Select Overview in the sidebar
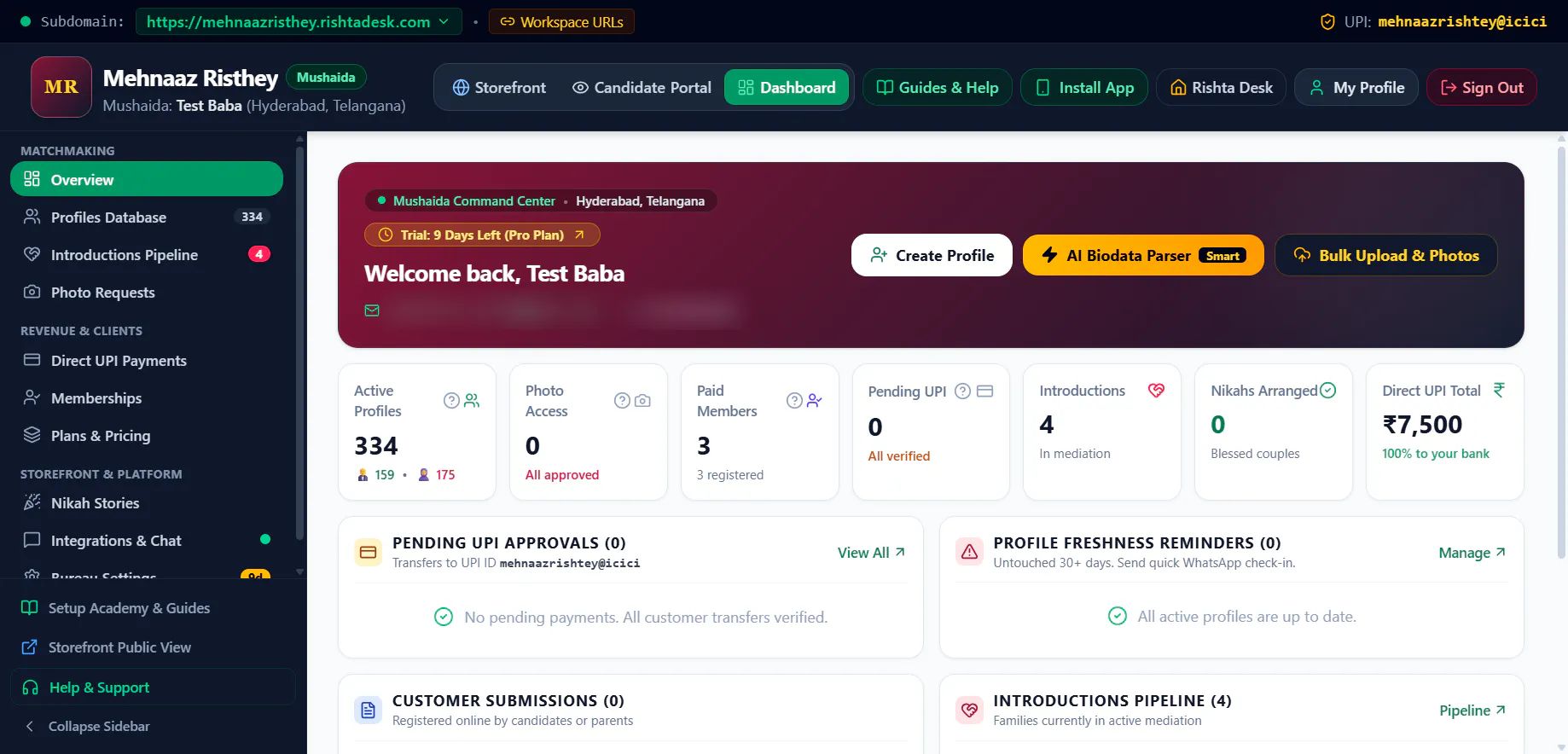The height and width of the screenshot is (754, 1568). [x=147, y=179]
